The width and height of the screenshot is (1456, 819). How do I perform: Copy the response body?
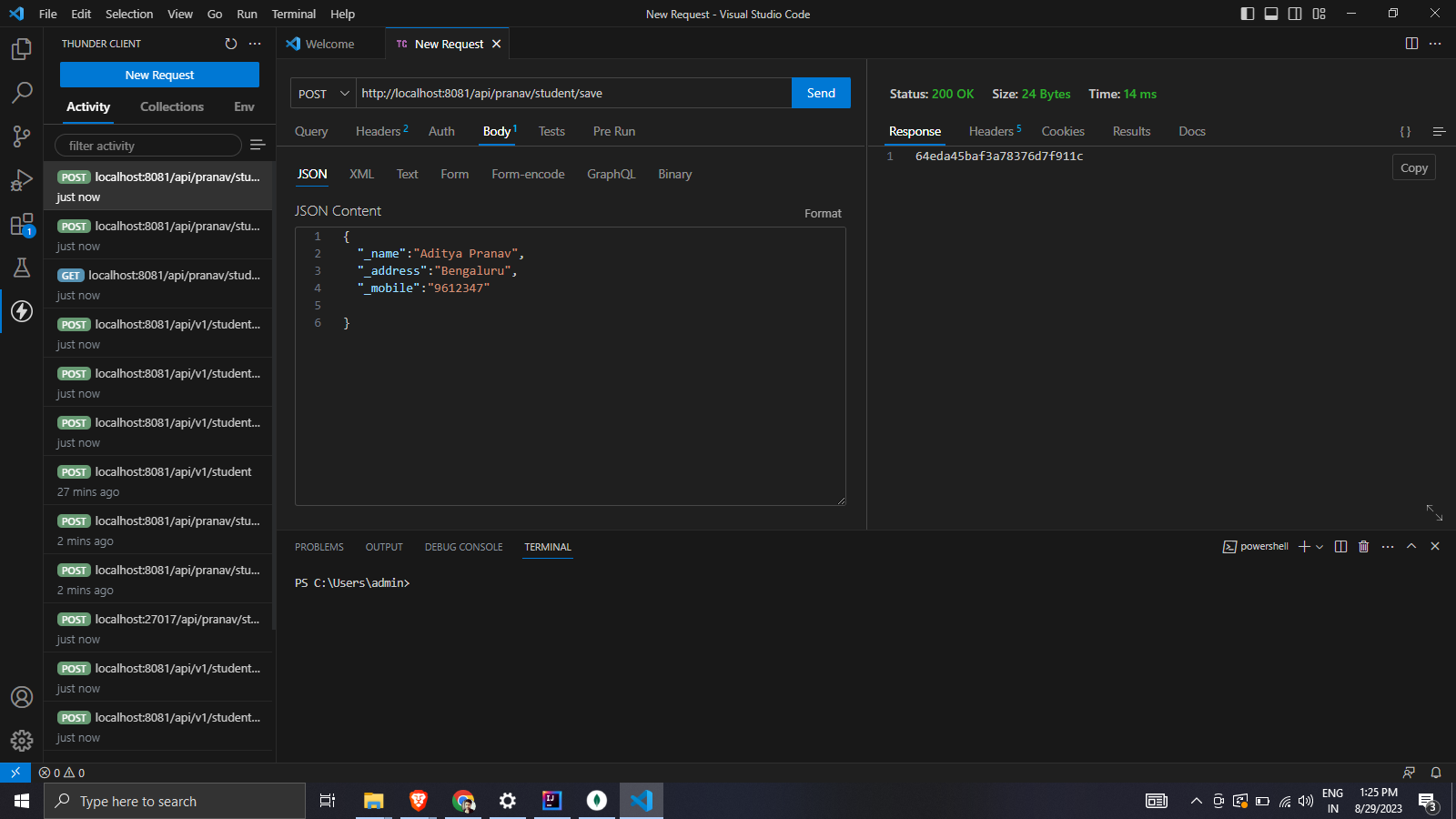point(1412,167)
